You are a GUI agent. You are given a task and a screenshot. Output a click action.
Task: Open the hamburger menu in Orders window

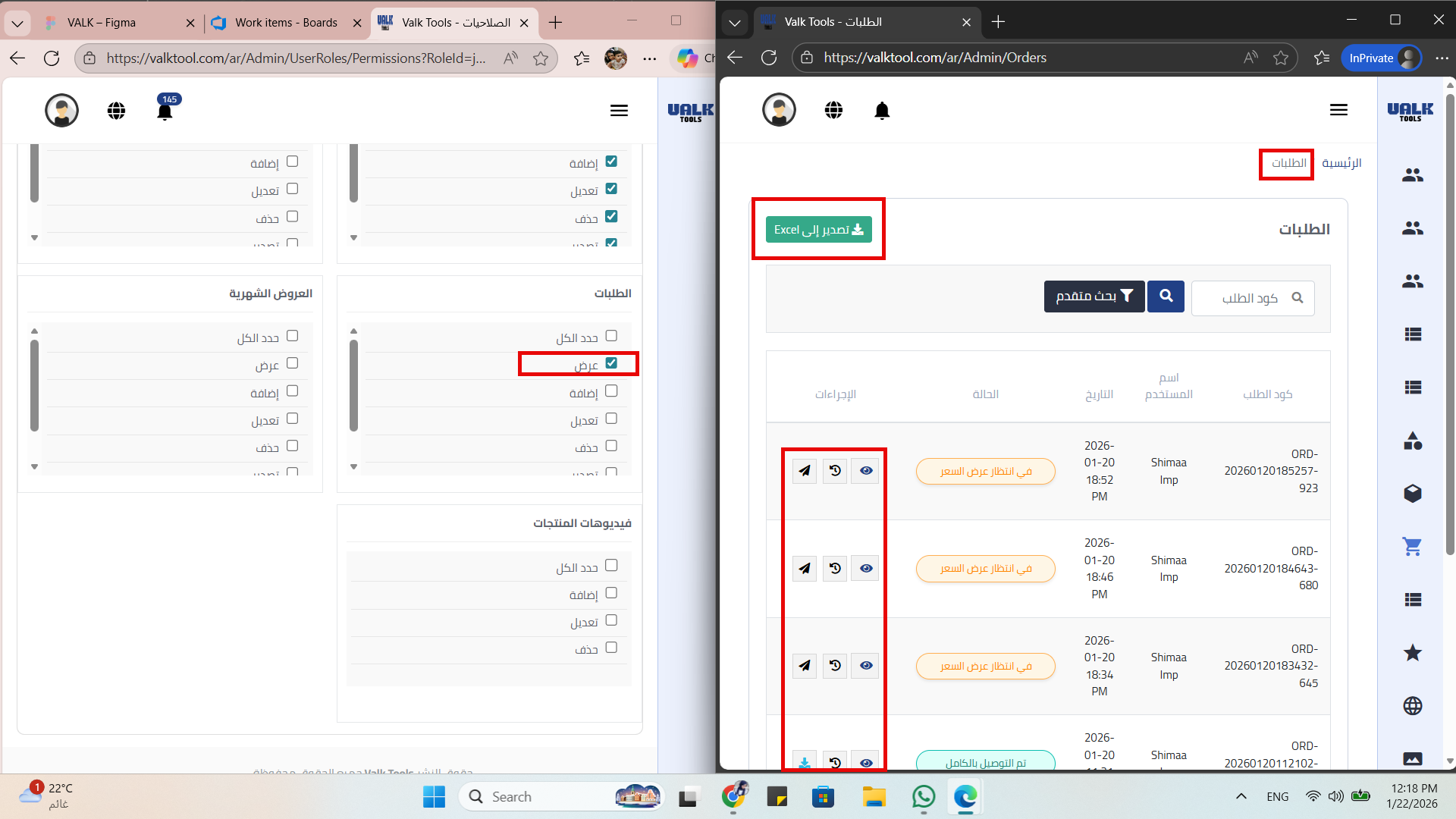point(1338,111)
